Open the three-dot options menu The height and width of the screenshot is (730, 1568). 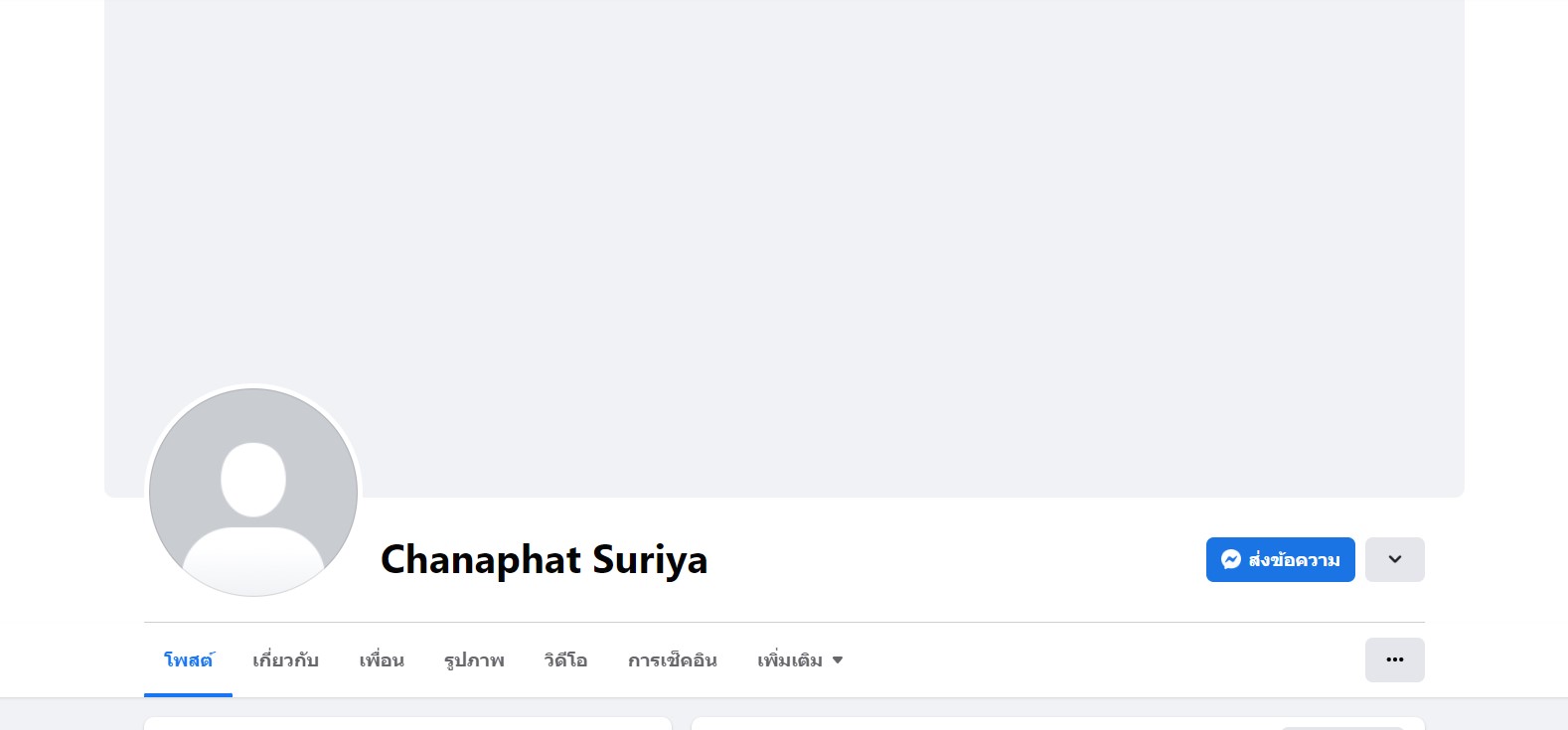coord(1394,659)
